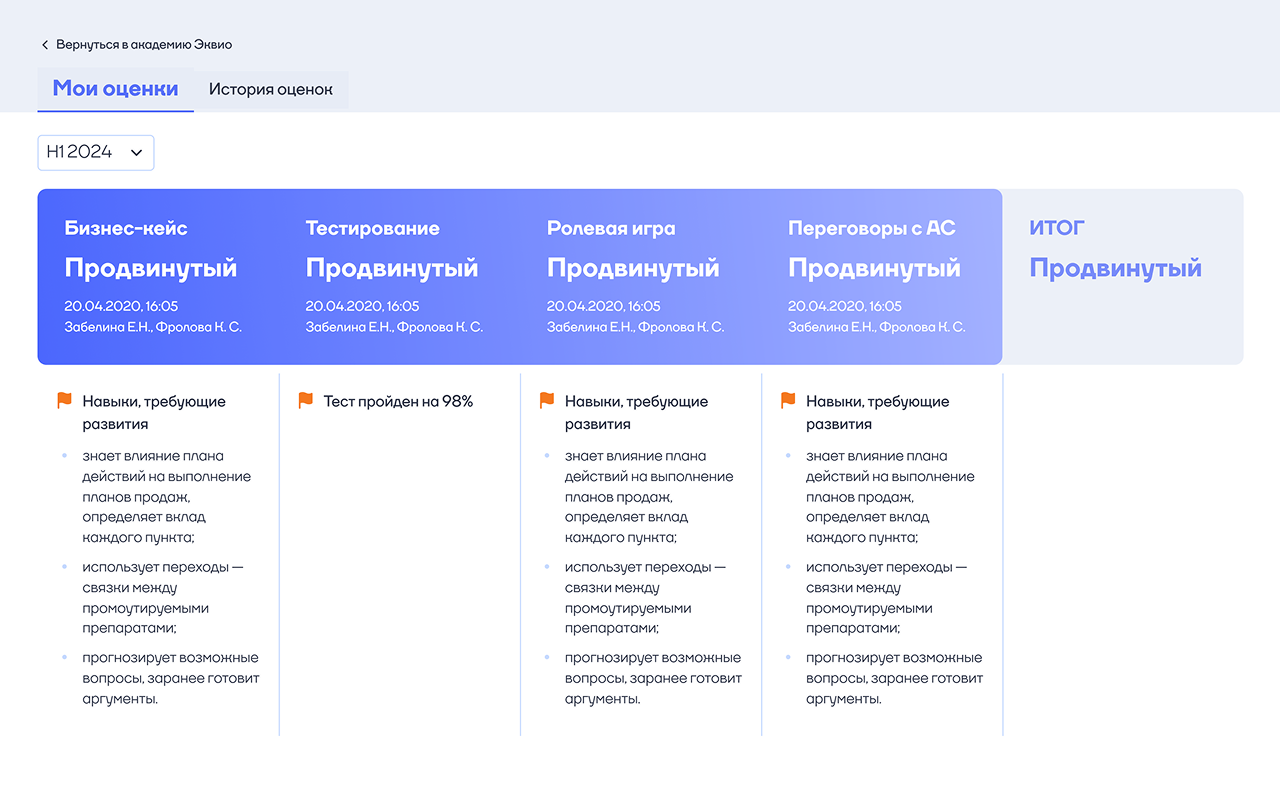Select the Бизнес-кейс assessment heading
Image resolution: width=1280 pixels, height=800 pixels.
click(126, 228)
